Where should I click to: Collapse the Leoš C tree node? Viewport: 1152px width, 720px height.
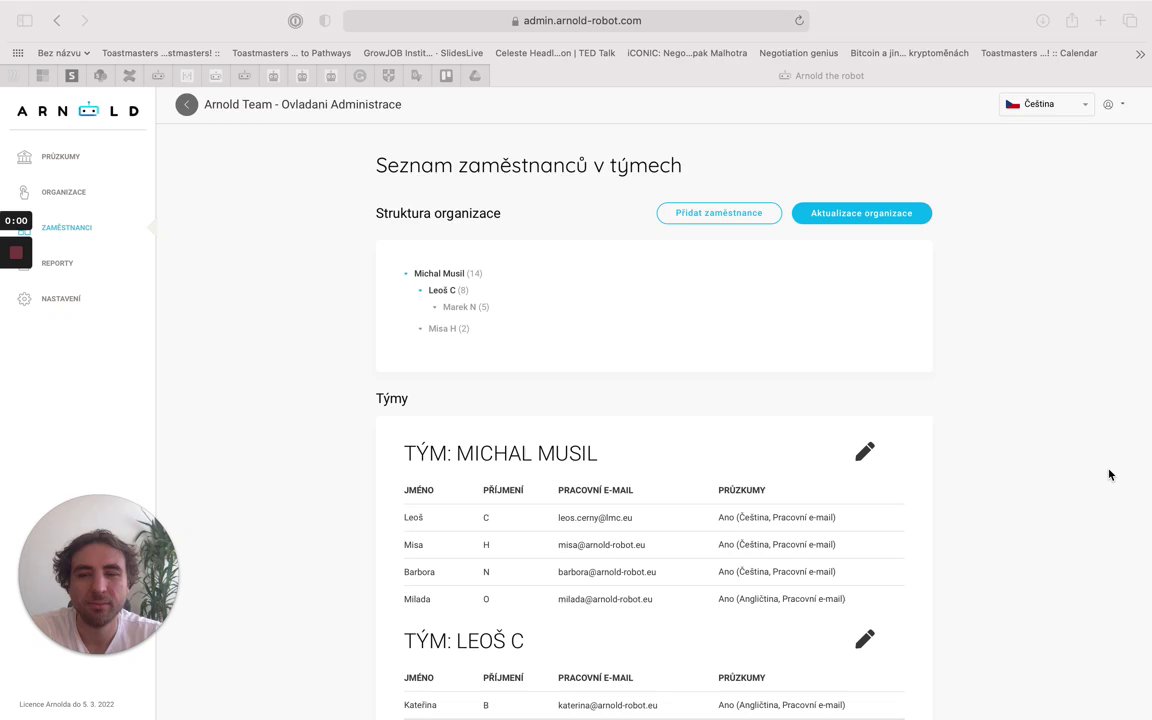(420, 291)
